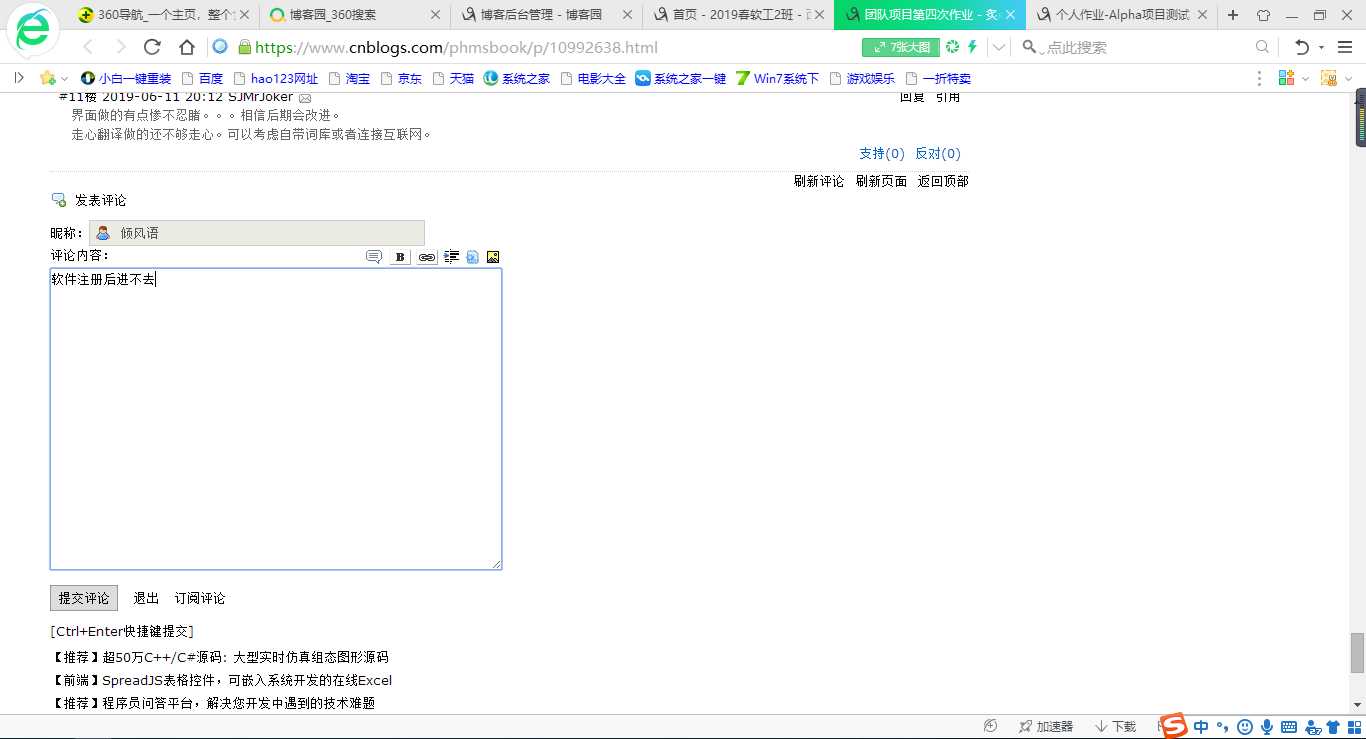
Task: Click the quote comment speech-bubble icon
Action: point(374,257)
